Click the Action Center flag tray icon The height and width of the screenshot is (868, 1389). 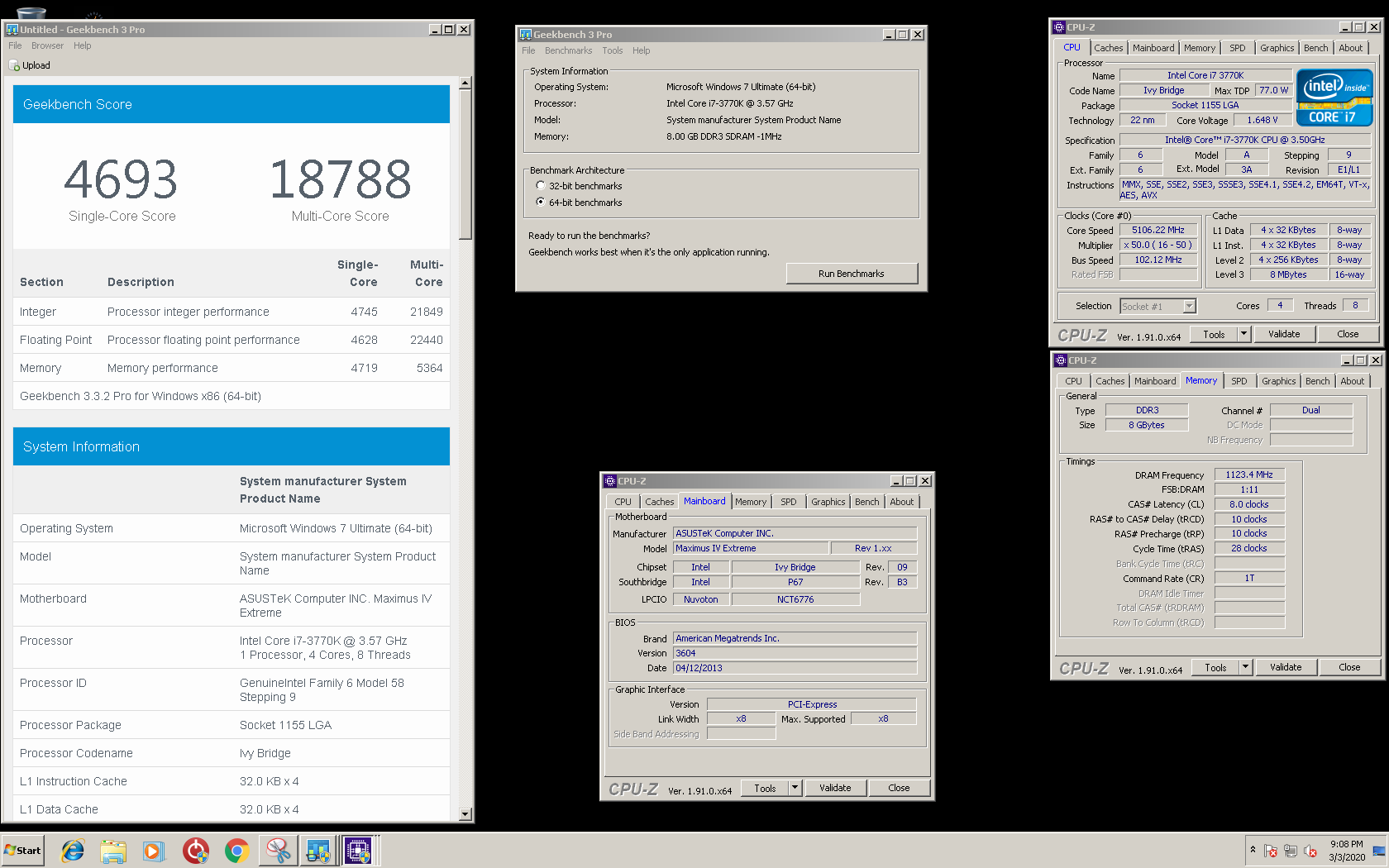click(1271, 851)
